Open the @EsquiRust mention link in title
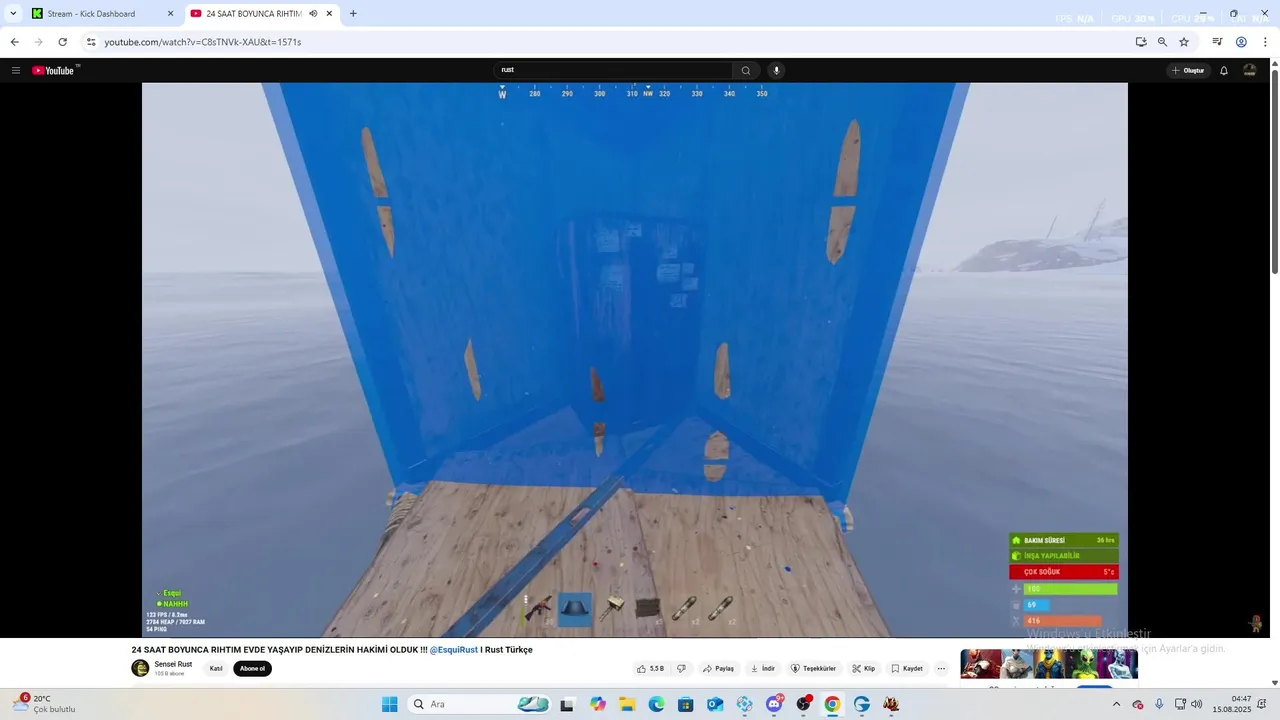The width and height of the screenshot is (1280, 720). (x=453, y=650)
